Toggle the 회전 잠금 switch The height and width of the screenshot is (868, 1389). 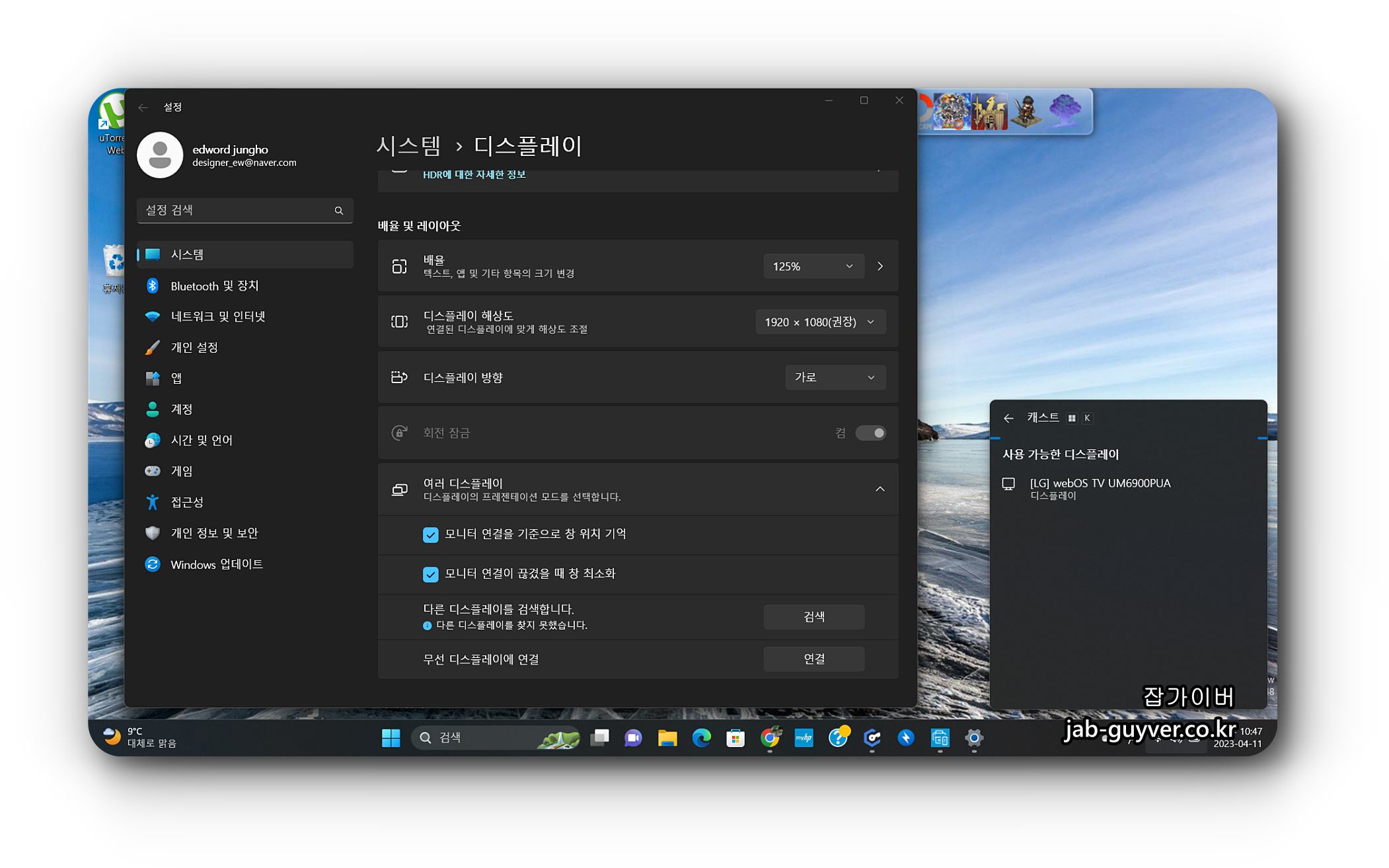[x=870, y=433]
